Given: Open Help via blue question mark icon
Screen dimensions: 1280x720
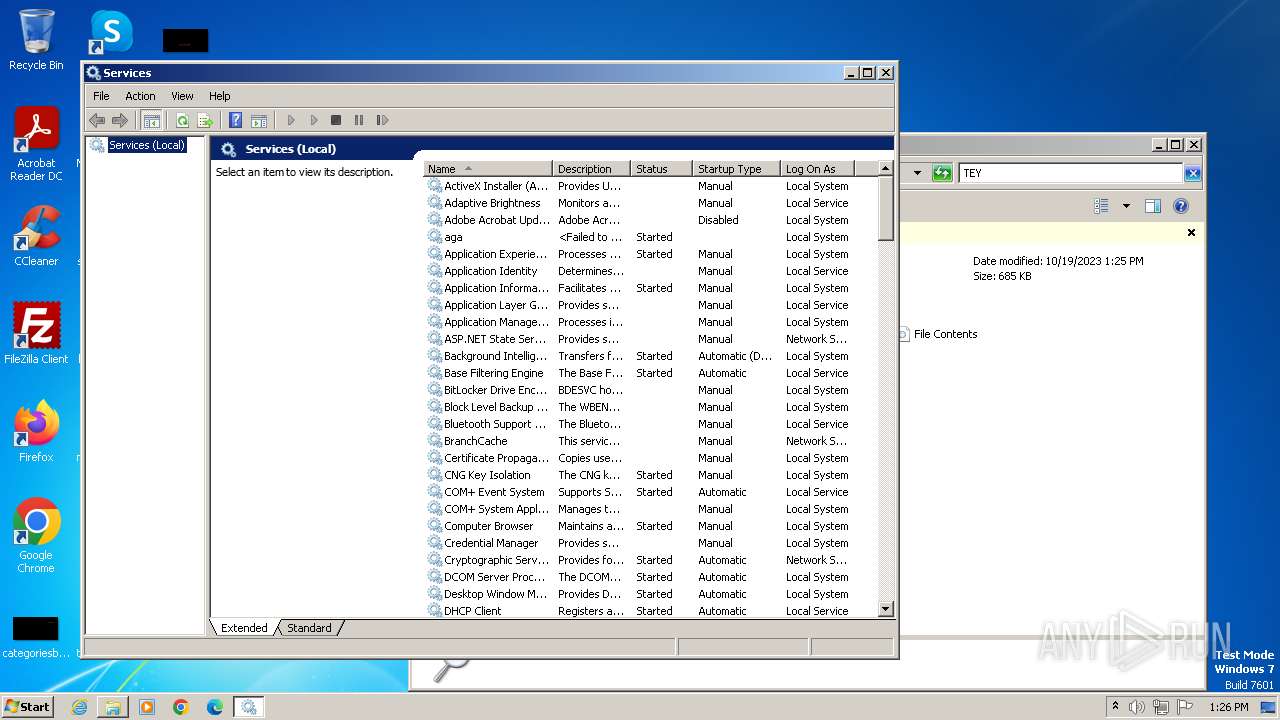Looking at the screenshot, I should pos(236,120).
